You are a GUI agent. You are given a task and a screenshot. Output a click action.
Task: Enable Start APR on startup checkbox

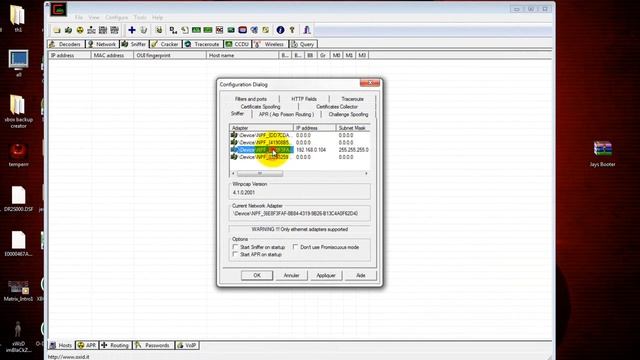pos(235,254)
